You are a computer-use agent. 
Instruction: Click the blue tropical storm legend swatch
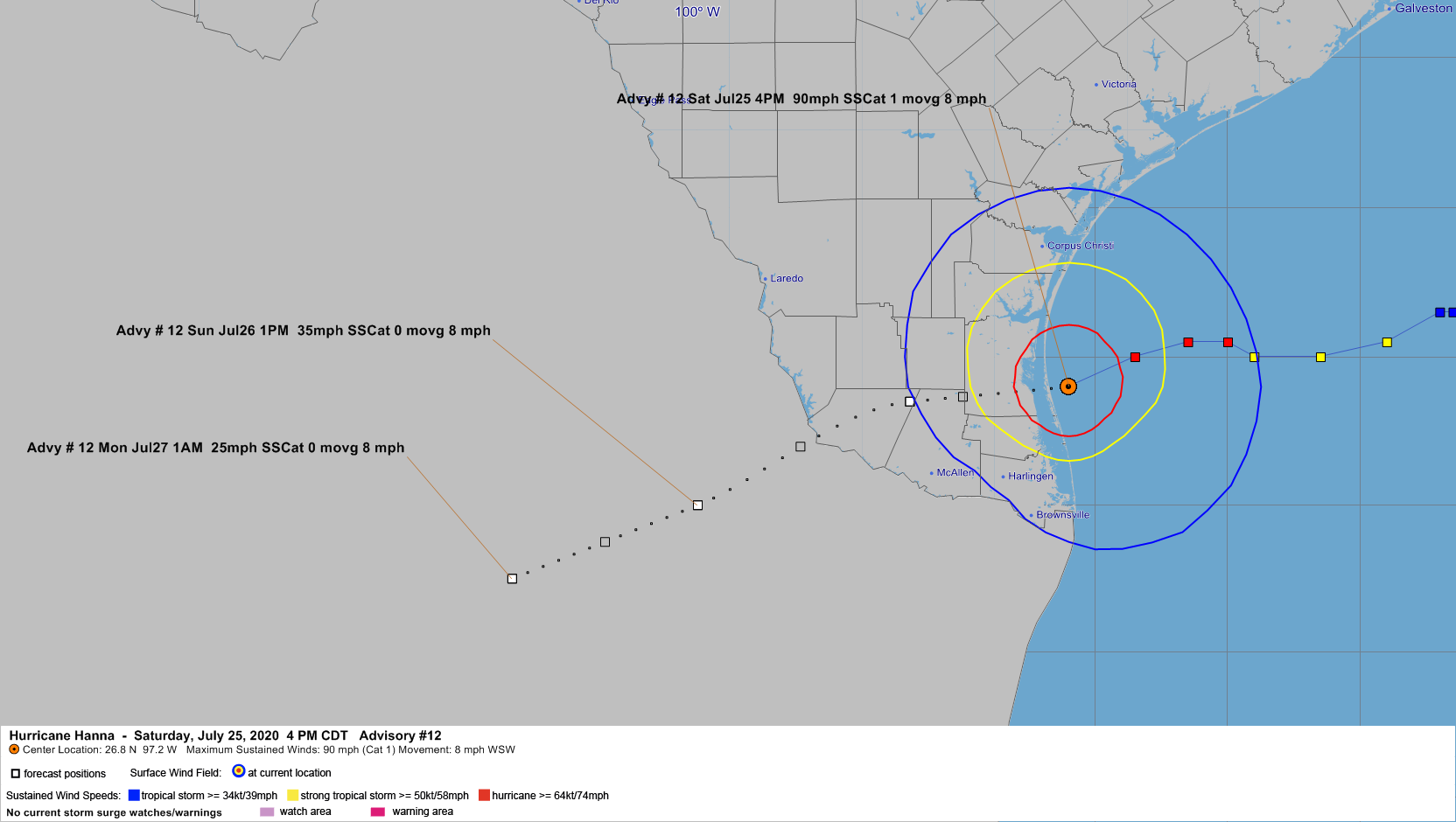point(134,795)
